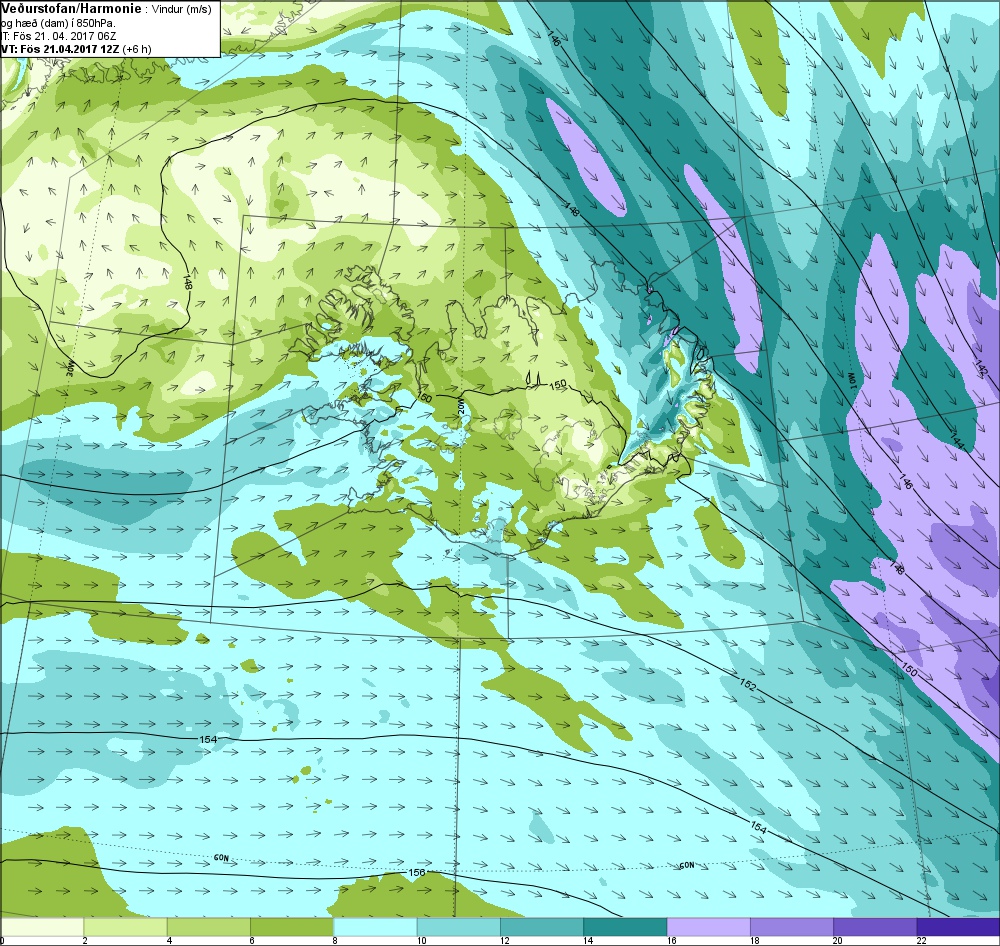This screenshot has height=946, width=1000.
Task: Select the pale cyan 8–10 m/s legend swatch
Action: pos(375,926)
